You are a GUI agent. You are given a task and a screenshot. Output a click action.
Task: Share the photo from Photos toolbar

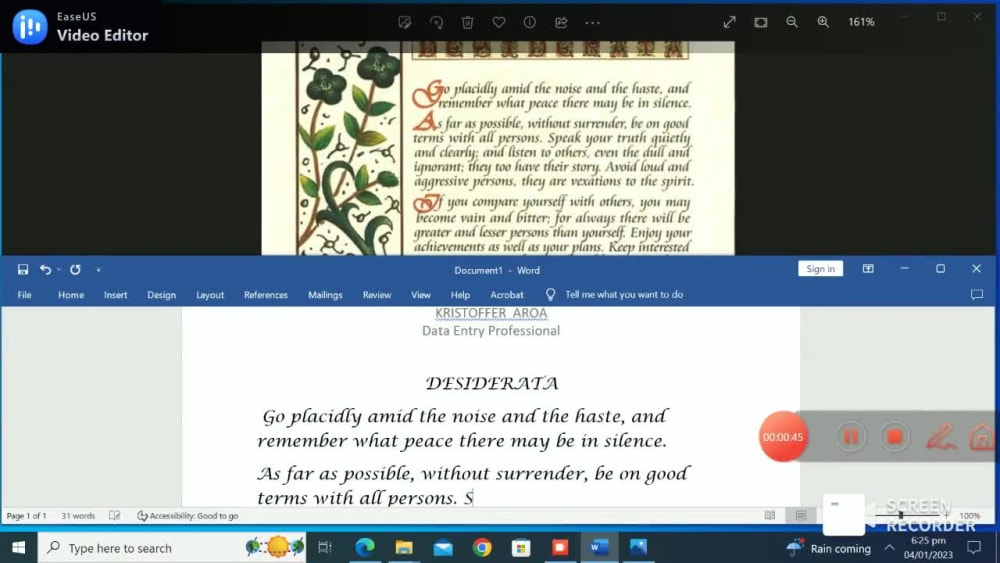561,22
